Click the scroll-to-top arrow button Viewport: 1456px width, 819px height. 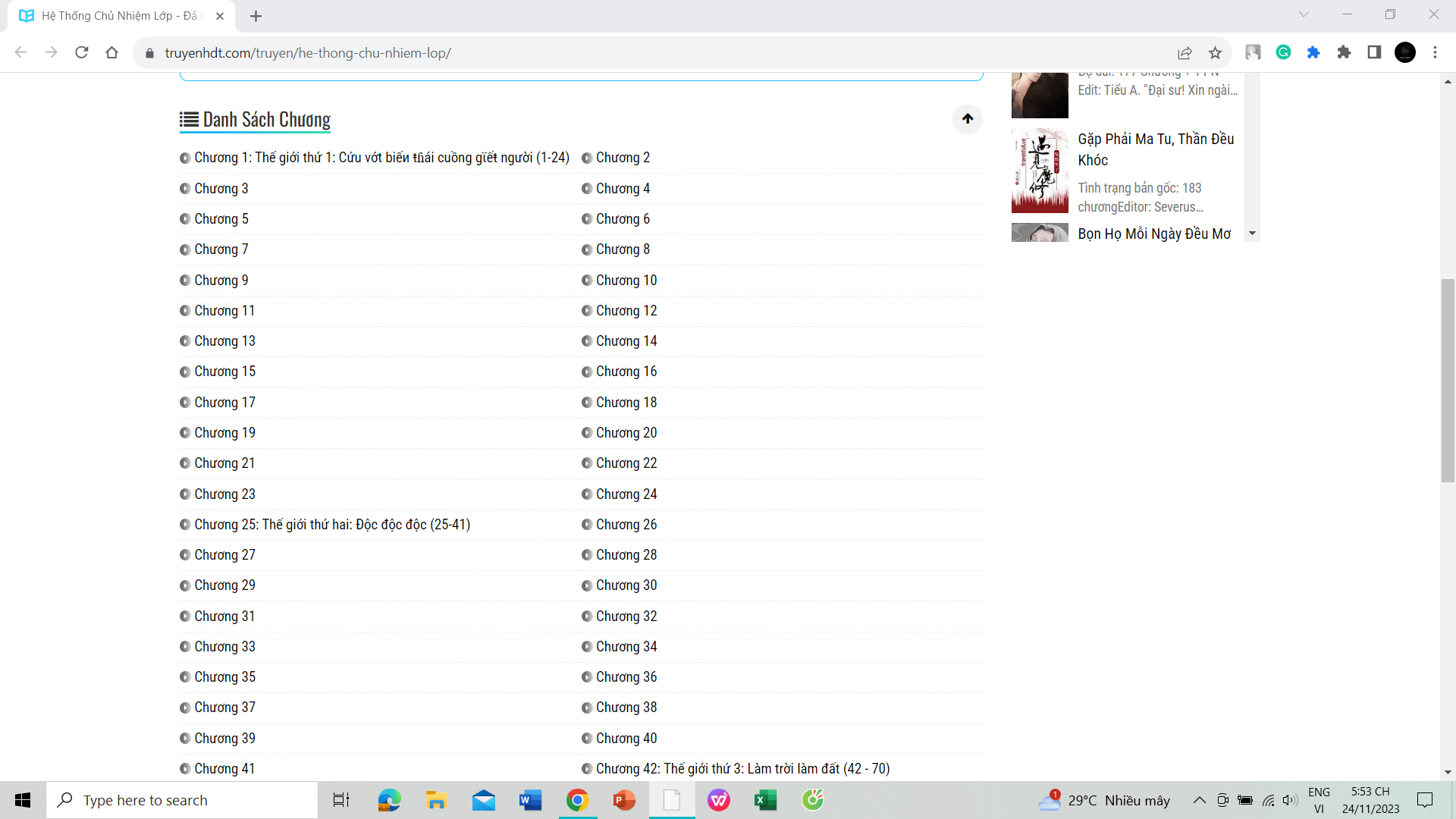click(x=968, y=119)
